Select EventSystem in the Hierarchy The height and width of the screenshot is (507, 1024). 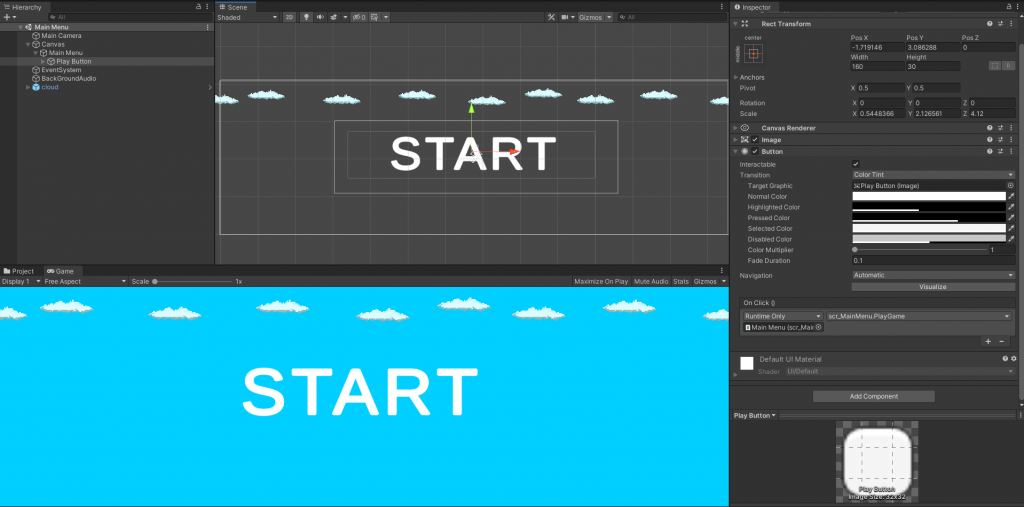(61, 70)
